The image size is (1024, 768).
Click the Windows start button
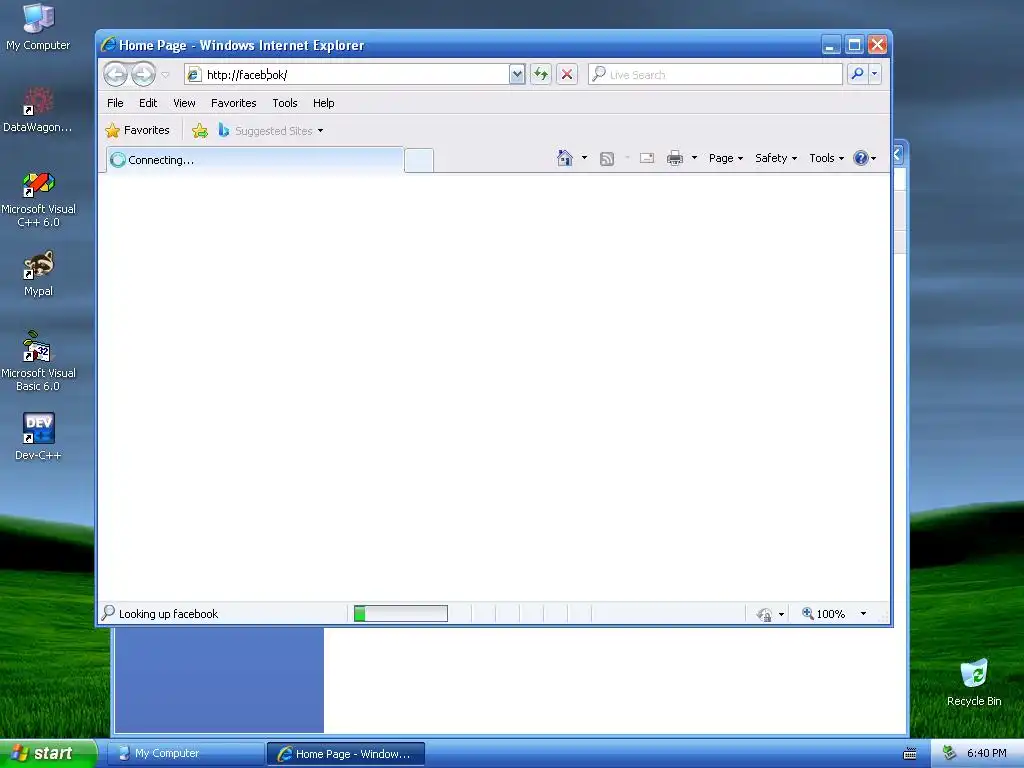point(48,753)
